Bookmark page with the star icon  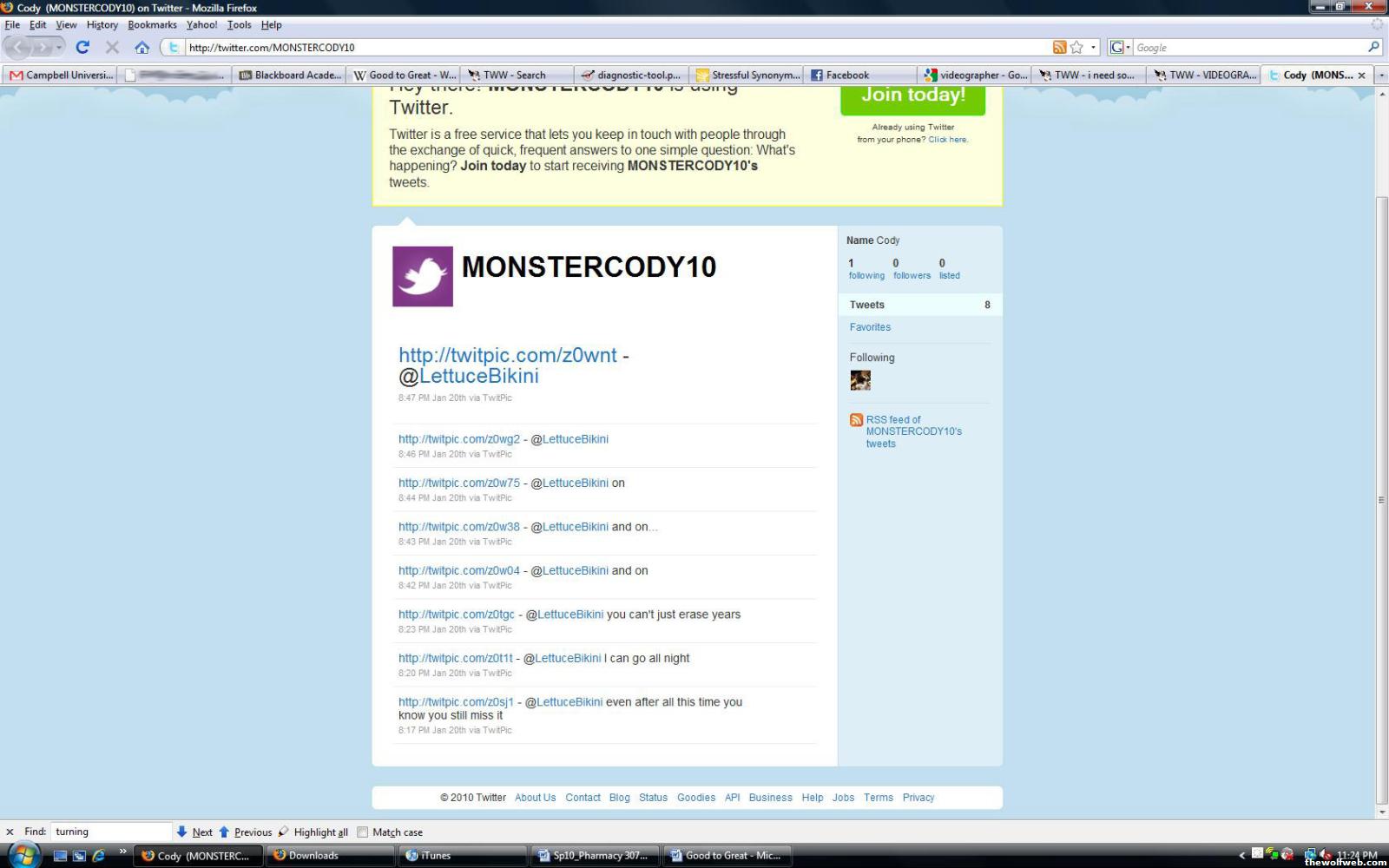click(1076, 48)
